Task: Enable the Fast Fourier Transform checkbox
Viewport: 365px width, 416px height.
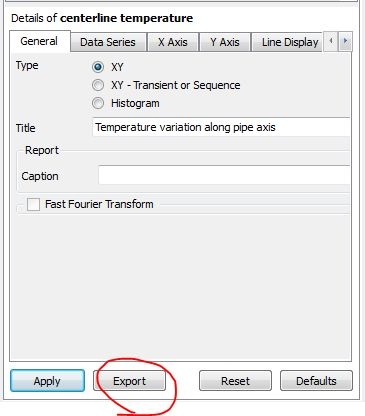Action: [33, 204]
